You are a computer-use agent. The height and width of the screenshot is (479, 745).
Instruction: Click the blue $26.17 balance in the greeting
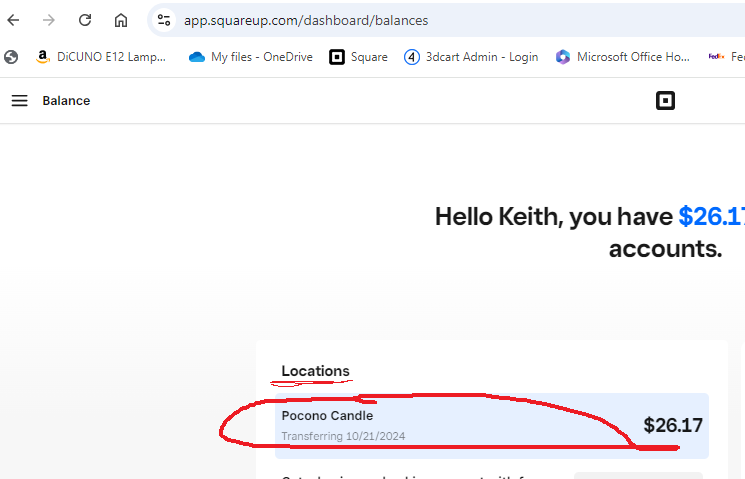coord(711,216)
